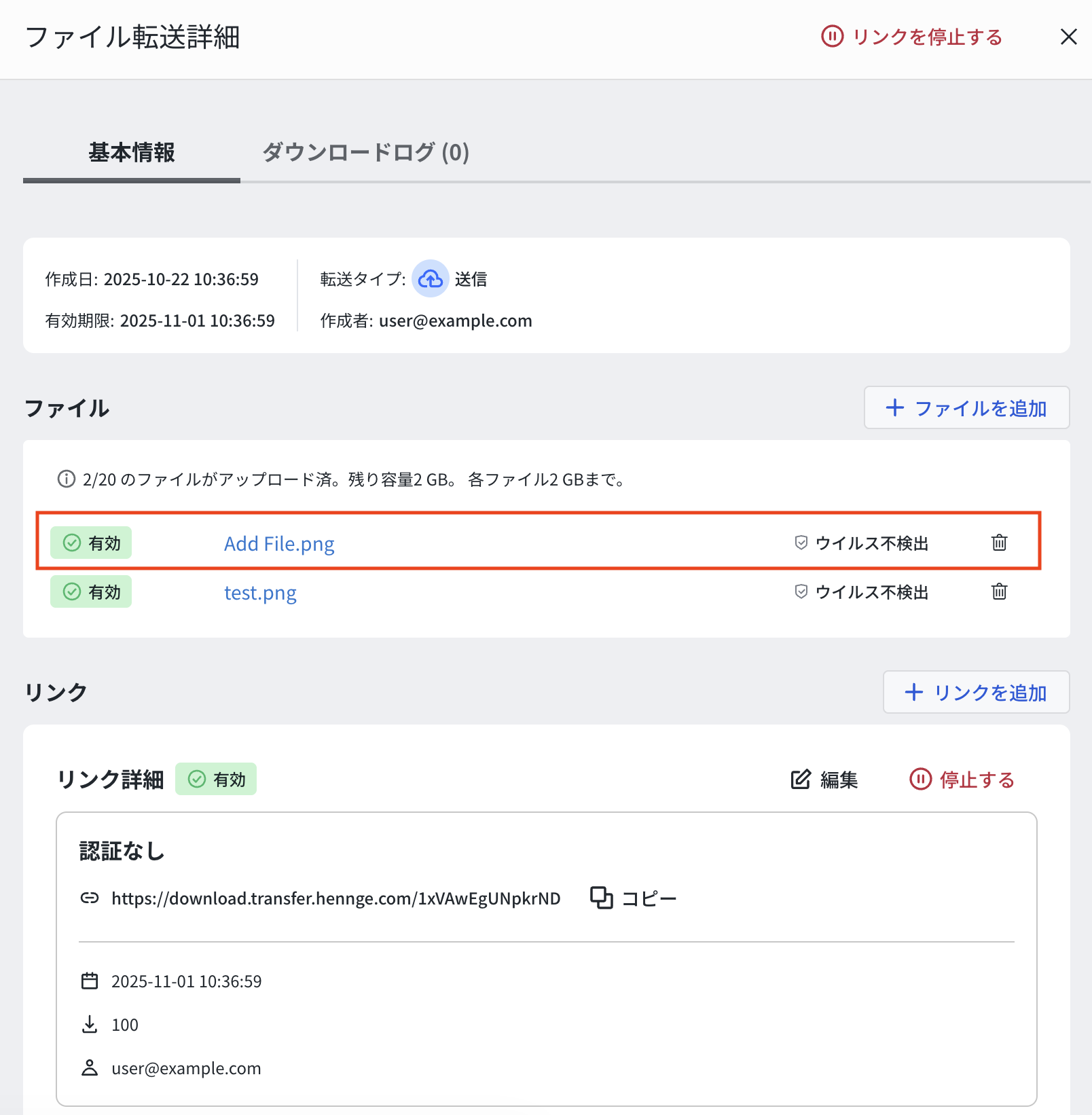1092x1115 pixels.
Task: Click the 有効期限: 2025-11-01 10:36:59 text
Action: pyautogui.click(x=160, y=321)
